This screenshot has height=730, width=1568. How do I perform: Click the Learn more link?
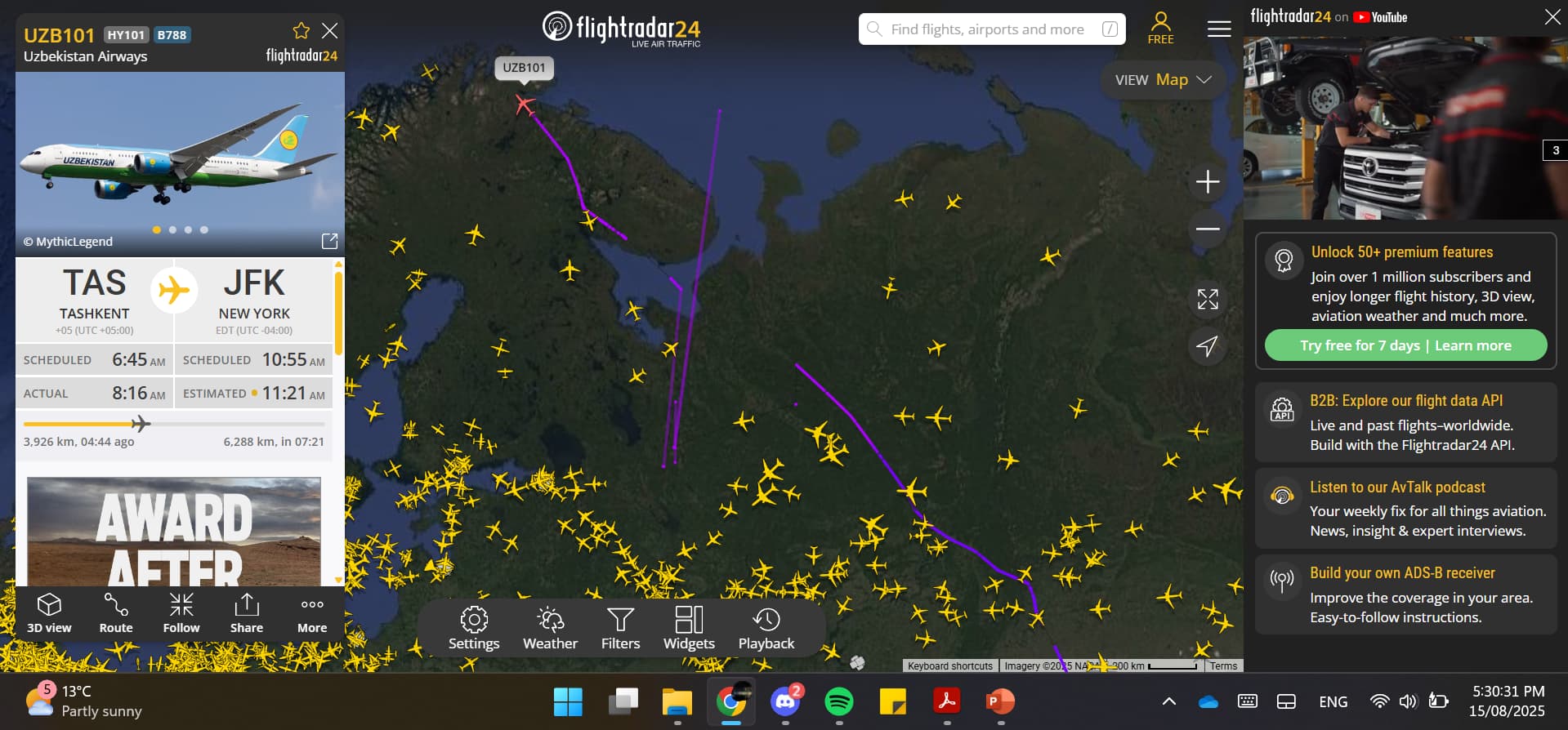[x=1473, y=345]
